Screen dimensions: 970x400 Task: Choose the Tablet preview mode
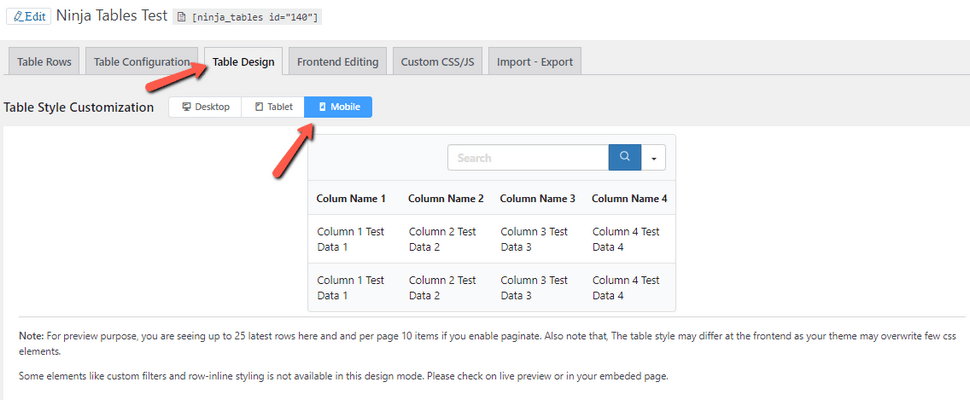(x=273, y=107)
